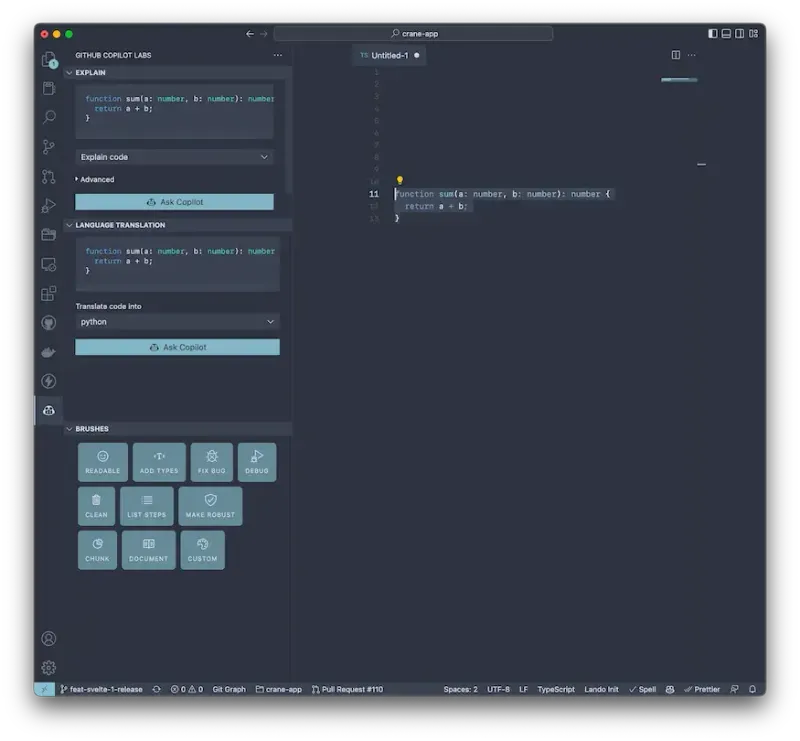
Task: Click Ask Copilot under Explain code
Action: click(x=174, y=202)
